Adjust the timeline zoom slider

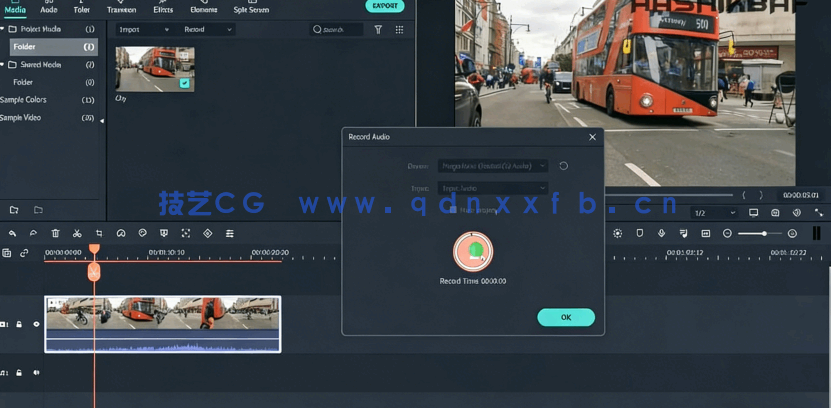[x=765, y=233]
